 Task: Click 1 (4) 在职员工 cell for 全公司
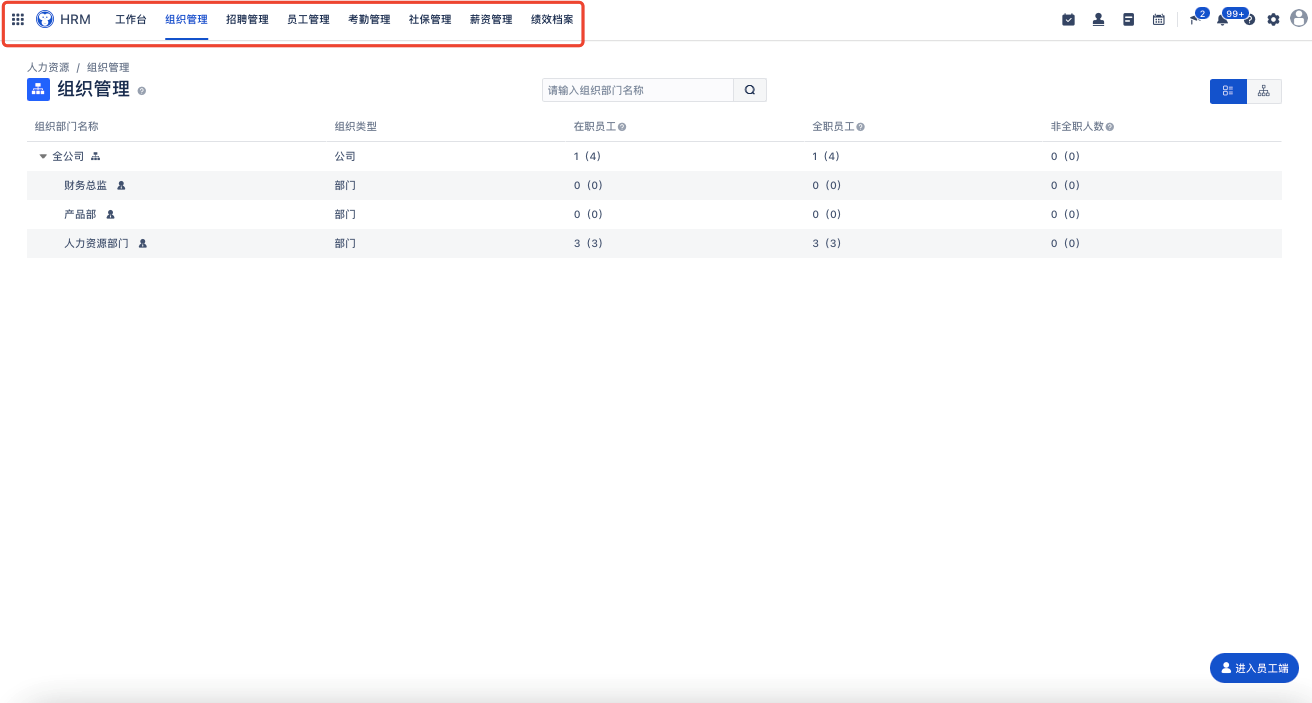[588, 156]
